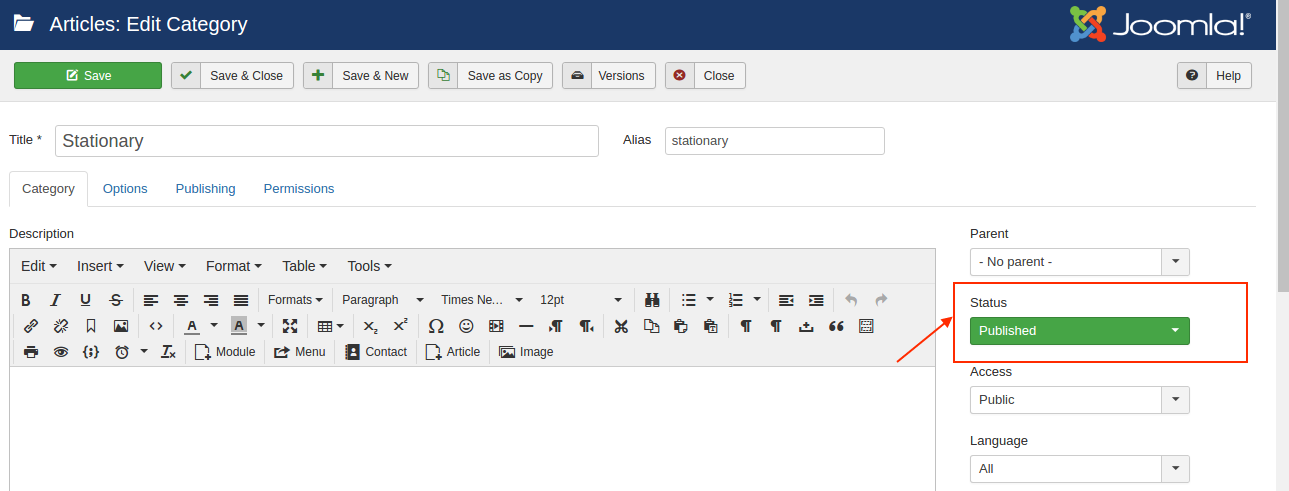Screen dimensions: 1289x491
Task: Open text color dropdown arrow
Action: (x=214, y=326)
